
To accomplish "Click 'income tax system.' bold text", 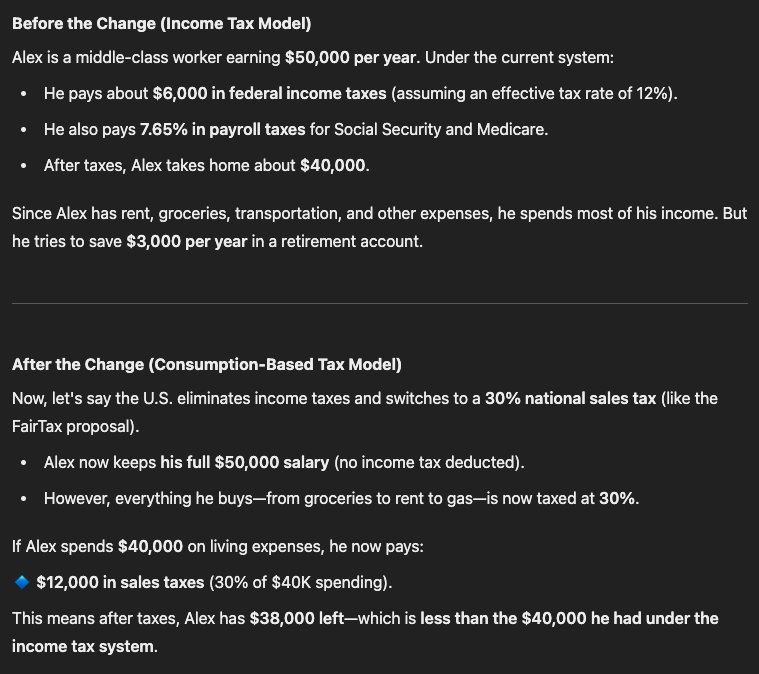I will point(85,647).
